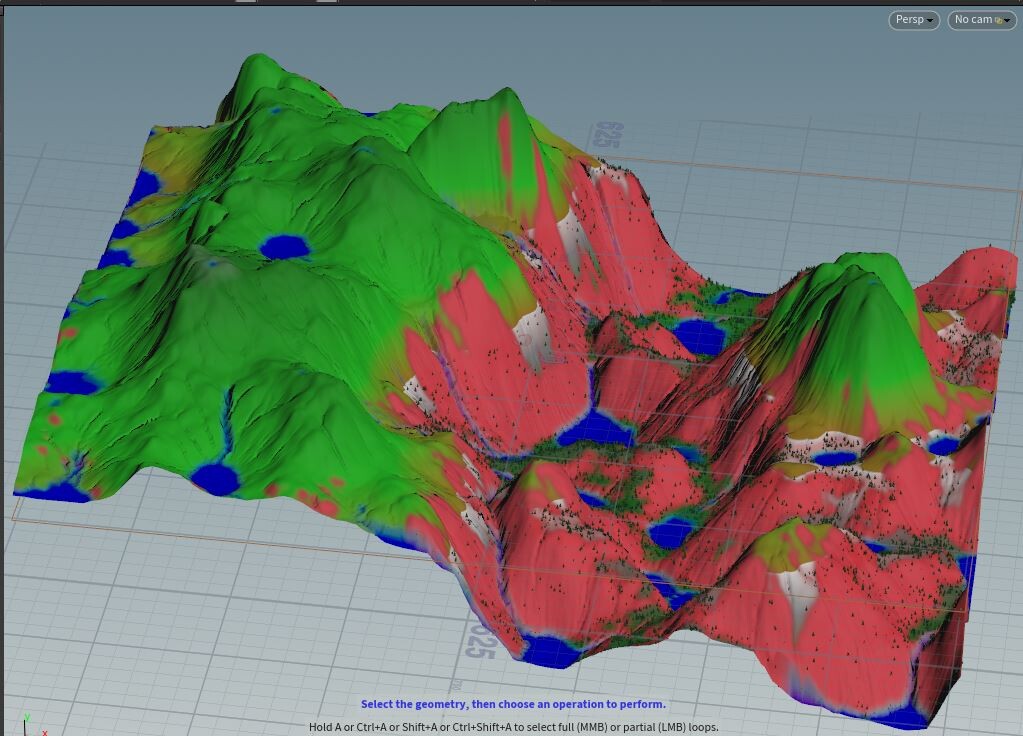The height and width of the screenshot is (736, 1023).
Task: Click the viewport axis gizmo origin
Action: pyautogui.click(x=26, y=734)
